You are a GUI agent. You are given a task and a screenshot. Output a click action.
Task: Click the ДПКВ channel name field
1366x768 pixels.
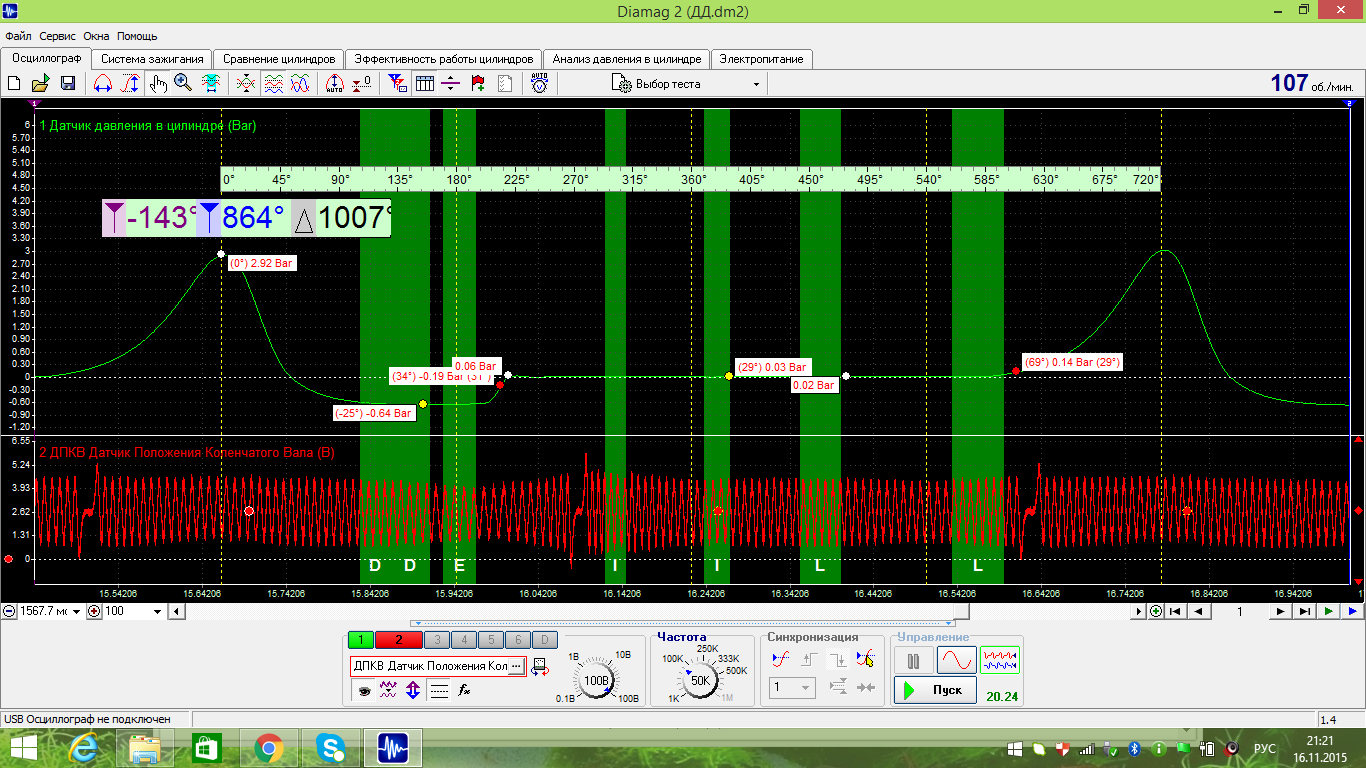click(438, 666)
